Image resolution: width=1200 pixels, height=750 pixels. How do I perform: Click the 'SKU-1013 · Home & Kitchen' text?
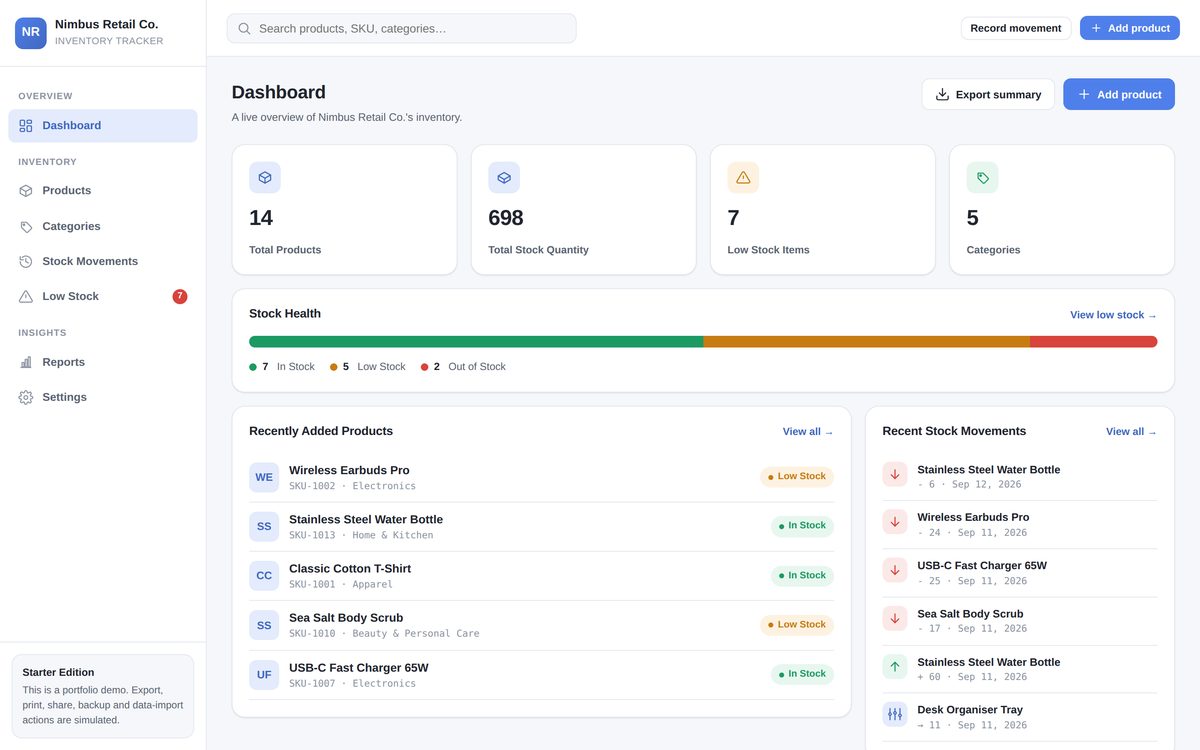click(361, 535)
